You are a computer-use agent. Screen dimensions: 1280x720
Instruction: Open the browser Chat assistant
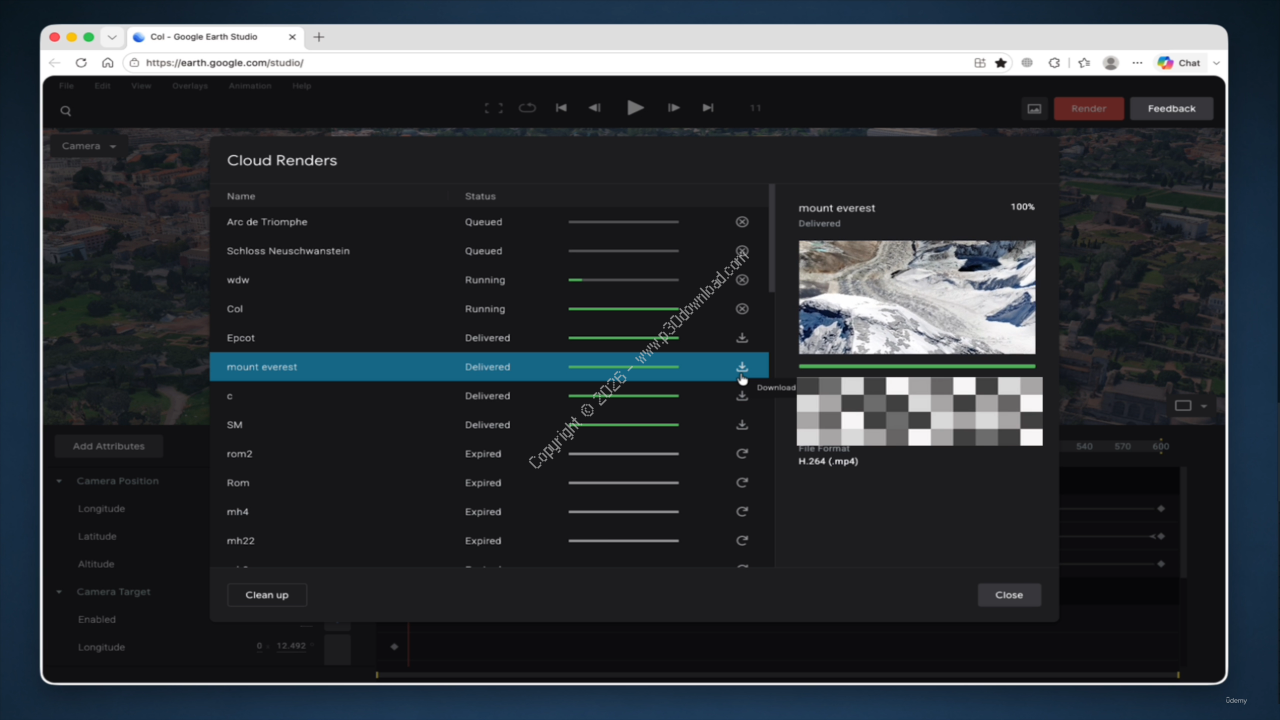coord(1179,62)
